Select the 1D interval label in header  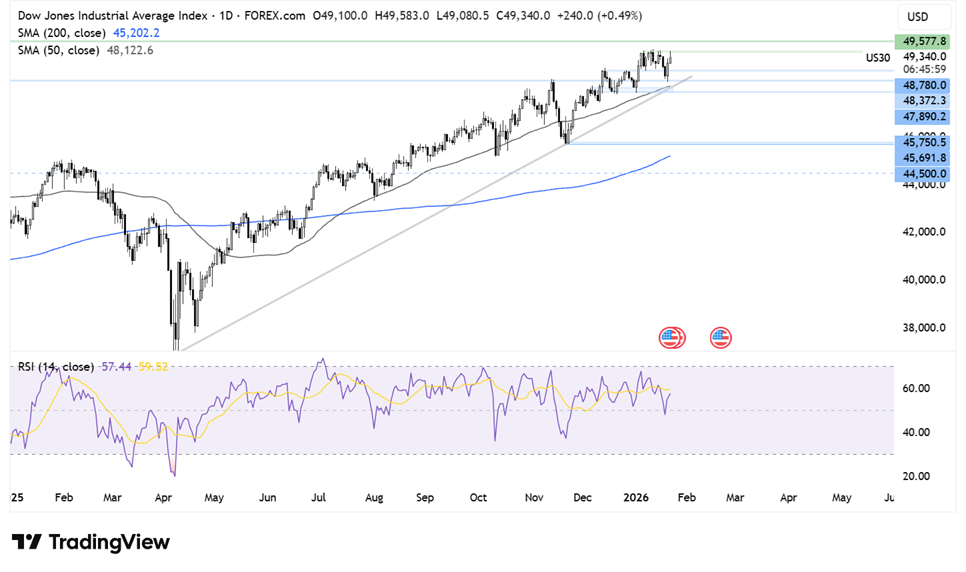(226, 15)
